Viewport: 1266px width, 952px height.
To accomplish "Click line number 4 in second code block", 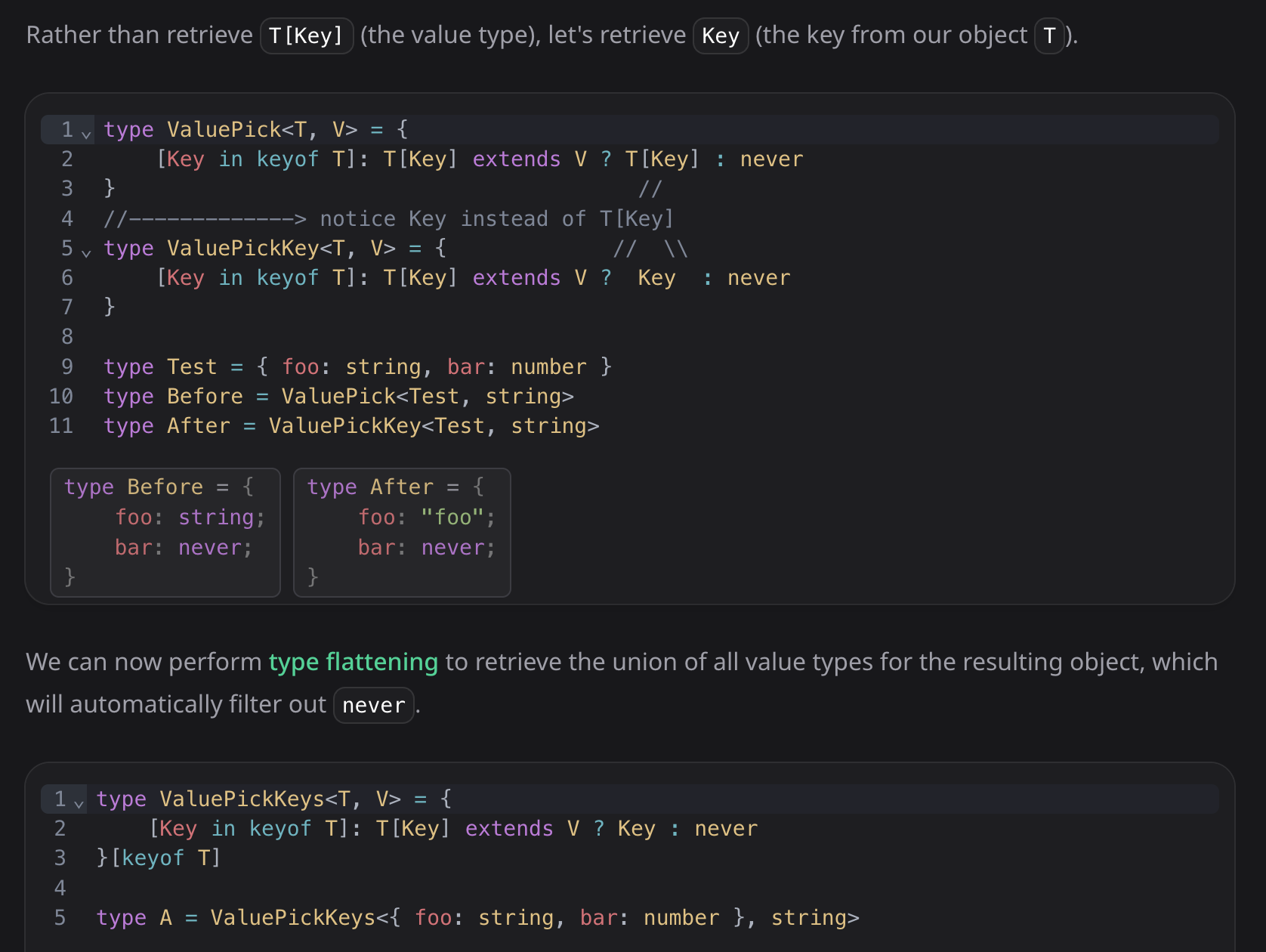I will tap(60, 889).
